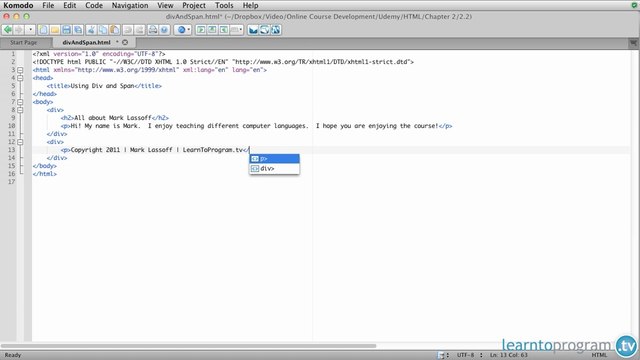Click the refresh-style toolbar icon

click(x=264, y=30)
